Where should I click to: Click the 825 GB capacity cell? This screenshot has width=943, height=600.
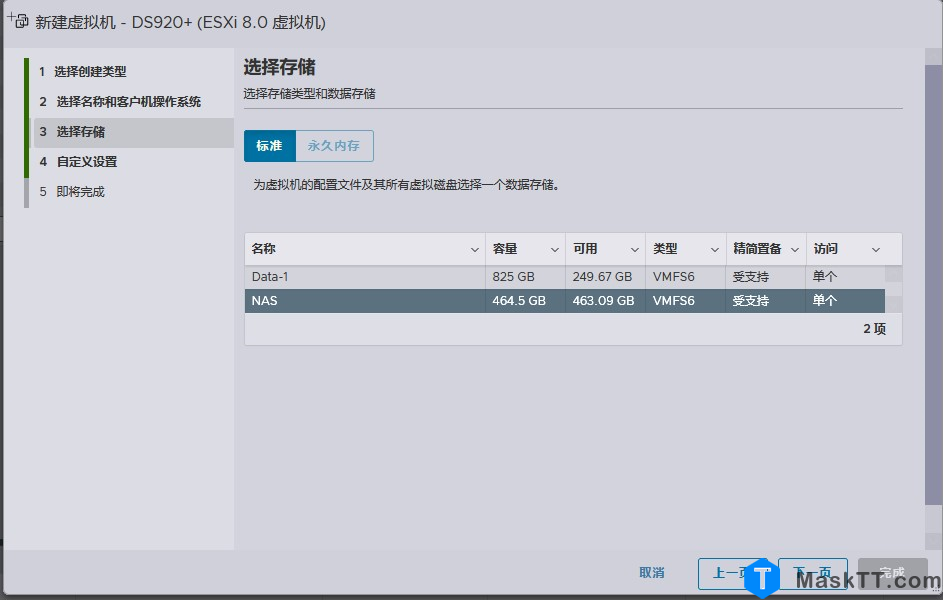pyautogui.click(x=513, y=277)
